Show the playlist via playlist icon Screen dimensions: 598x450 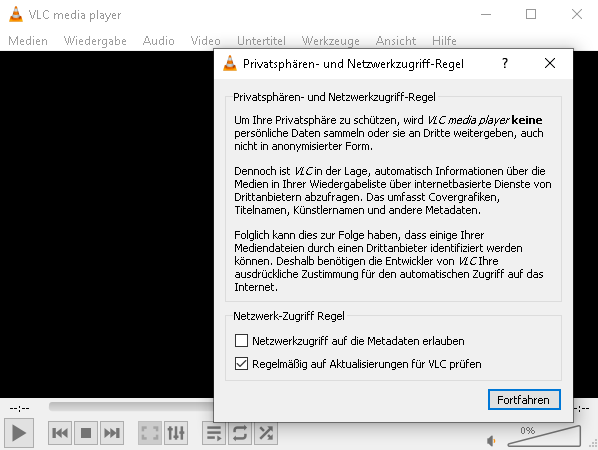point(214,433)
